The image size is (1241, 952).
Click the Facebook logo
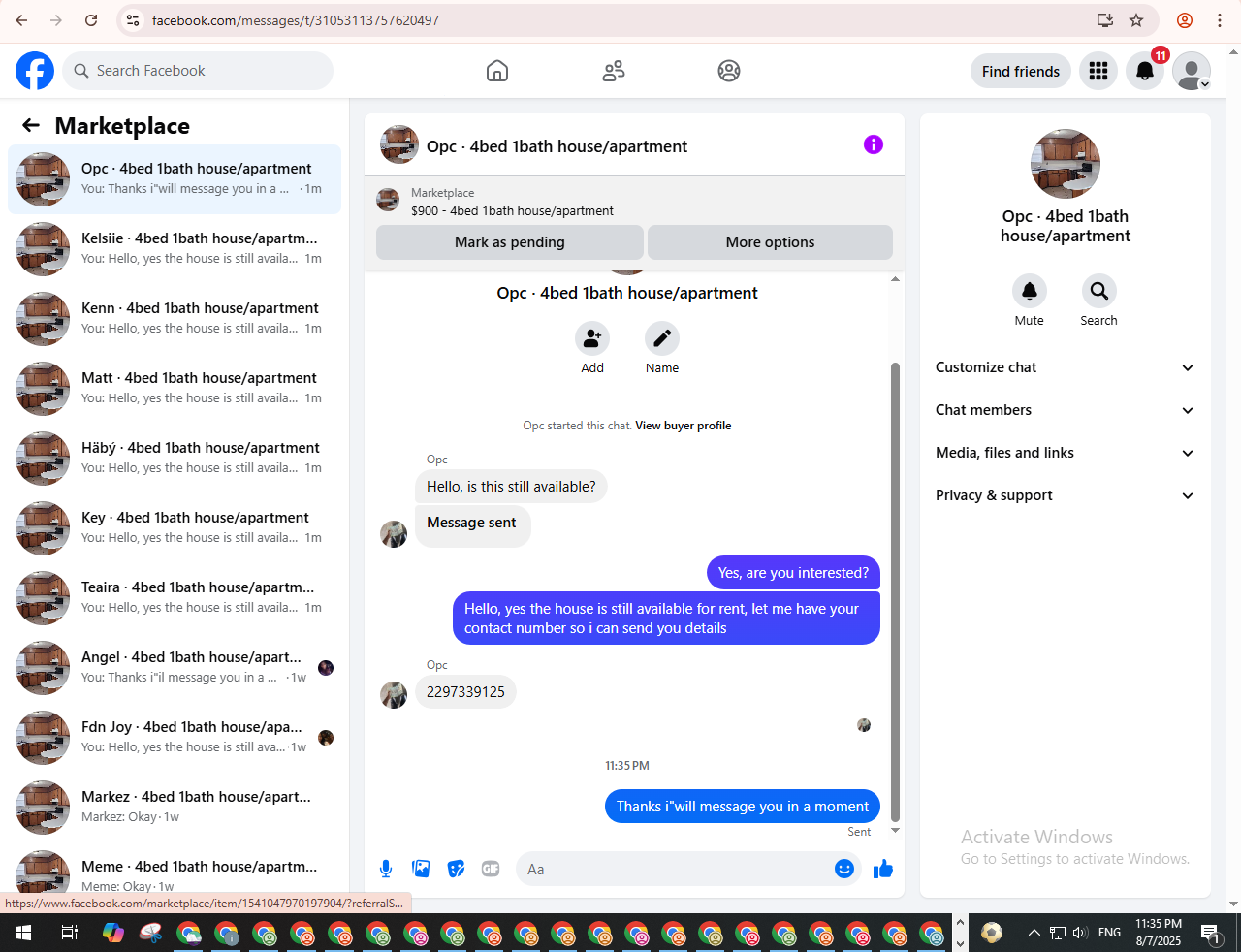pos(35,71)
